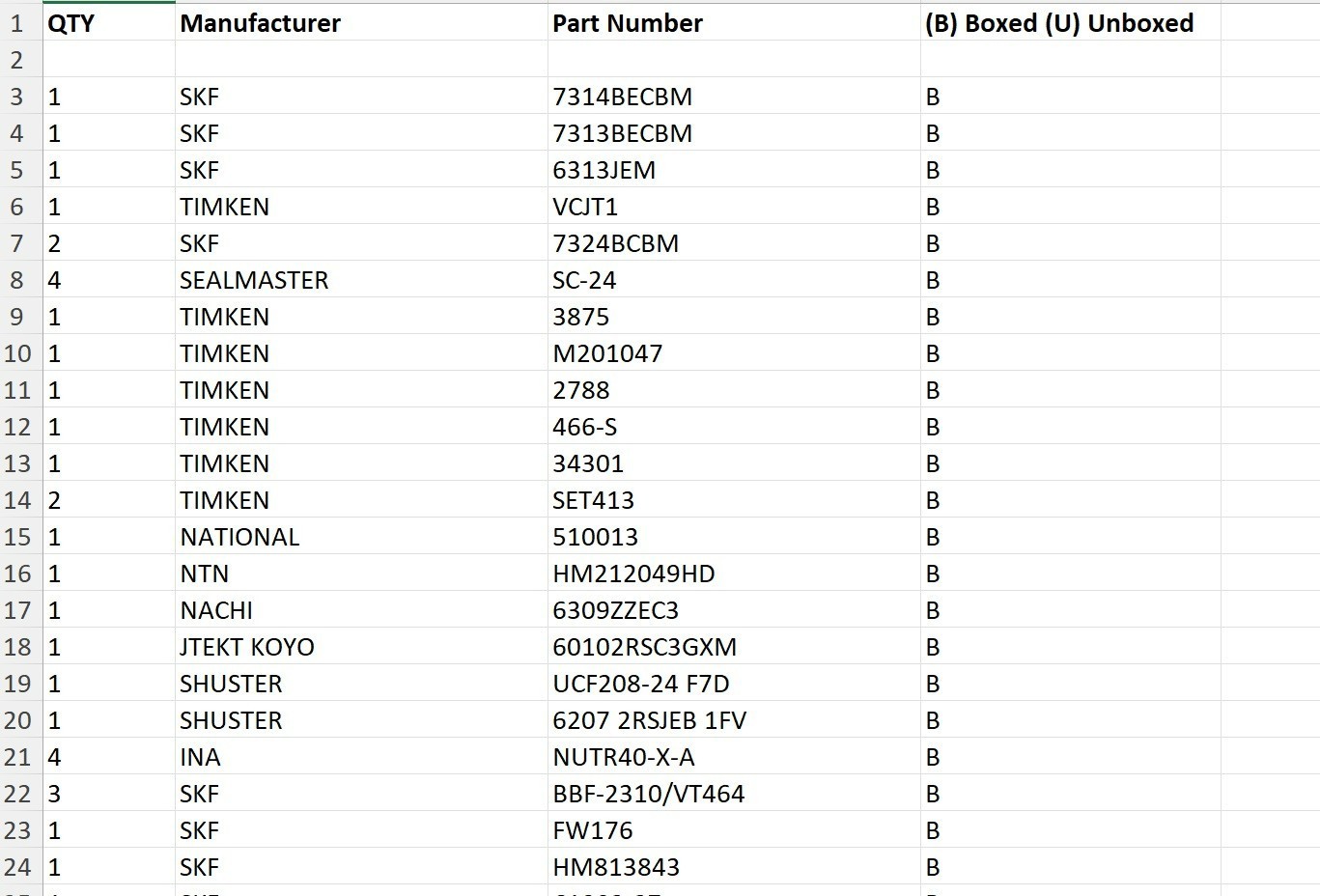Click part number UCF208-24 F7D
The width and height of the screenshot is (1320, 896).
tap(734, 684)
